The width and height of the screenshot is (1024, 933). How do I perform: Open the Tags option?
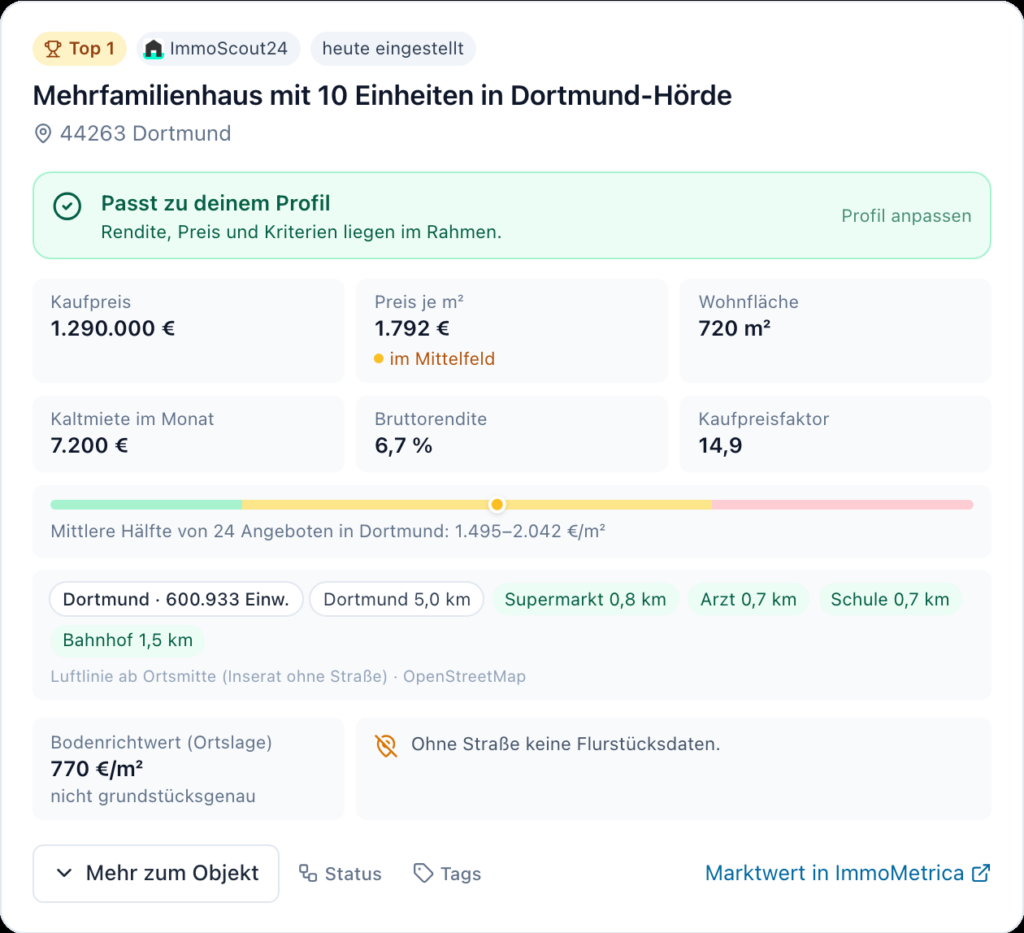[x=447, y=874]
